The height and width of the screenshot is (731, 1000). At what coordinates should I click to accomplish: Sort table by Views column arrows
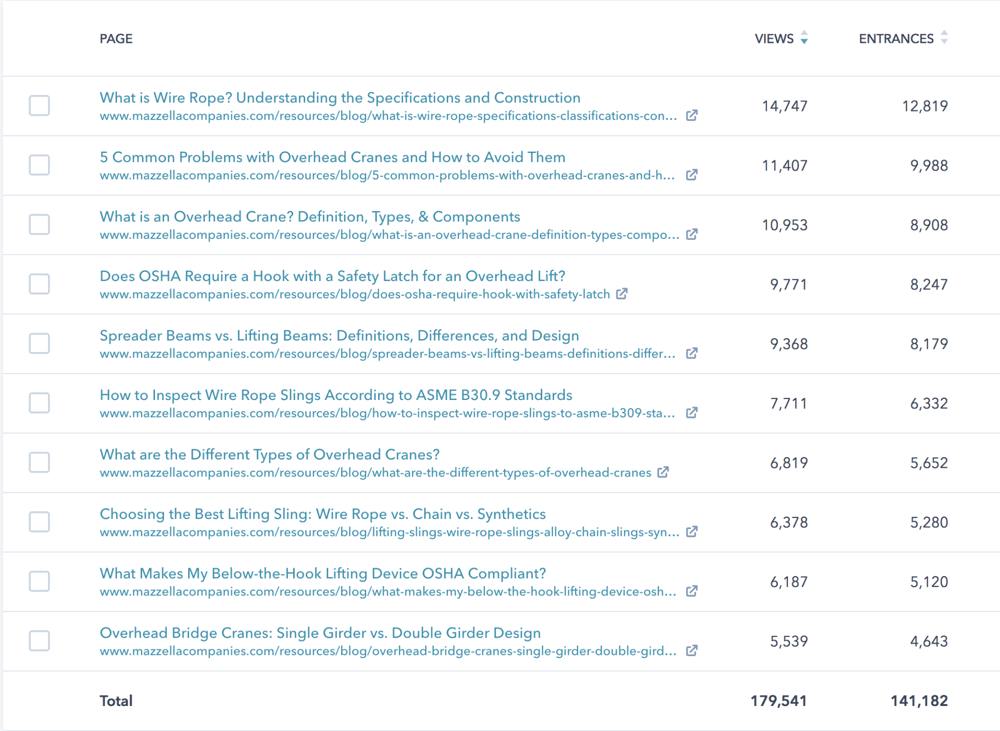(x=804, y=39)
